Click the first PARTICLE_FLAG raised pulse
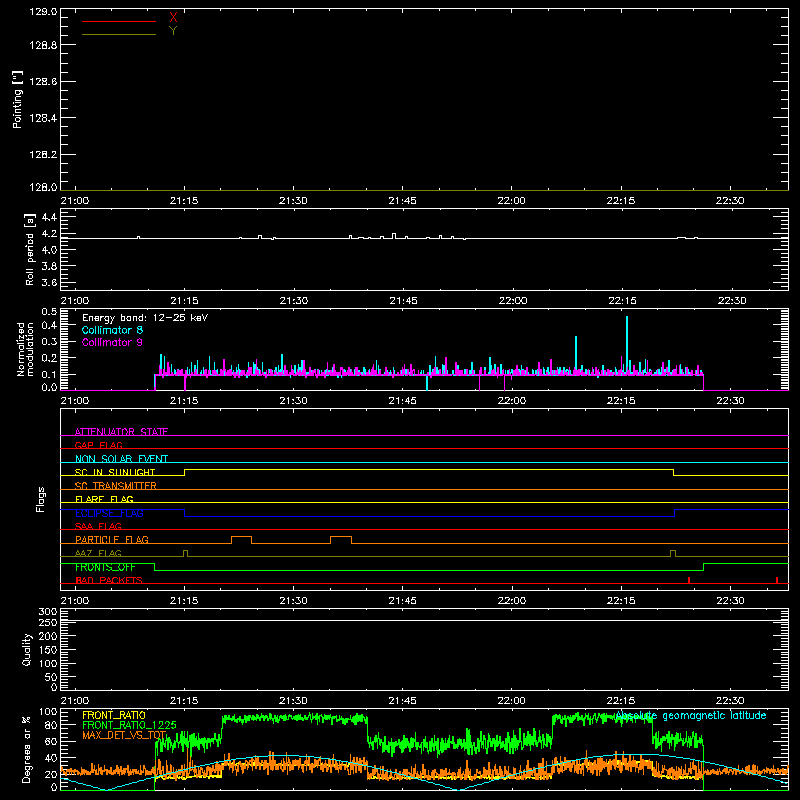800x800 pixels. [241, 540]
